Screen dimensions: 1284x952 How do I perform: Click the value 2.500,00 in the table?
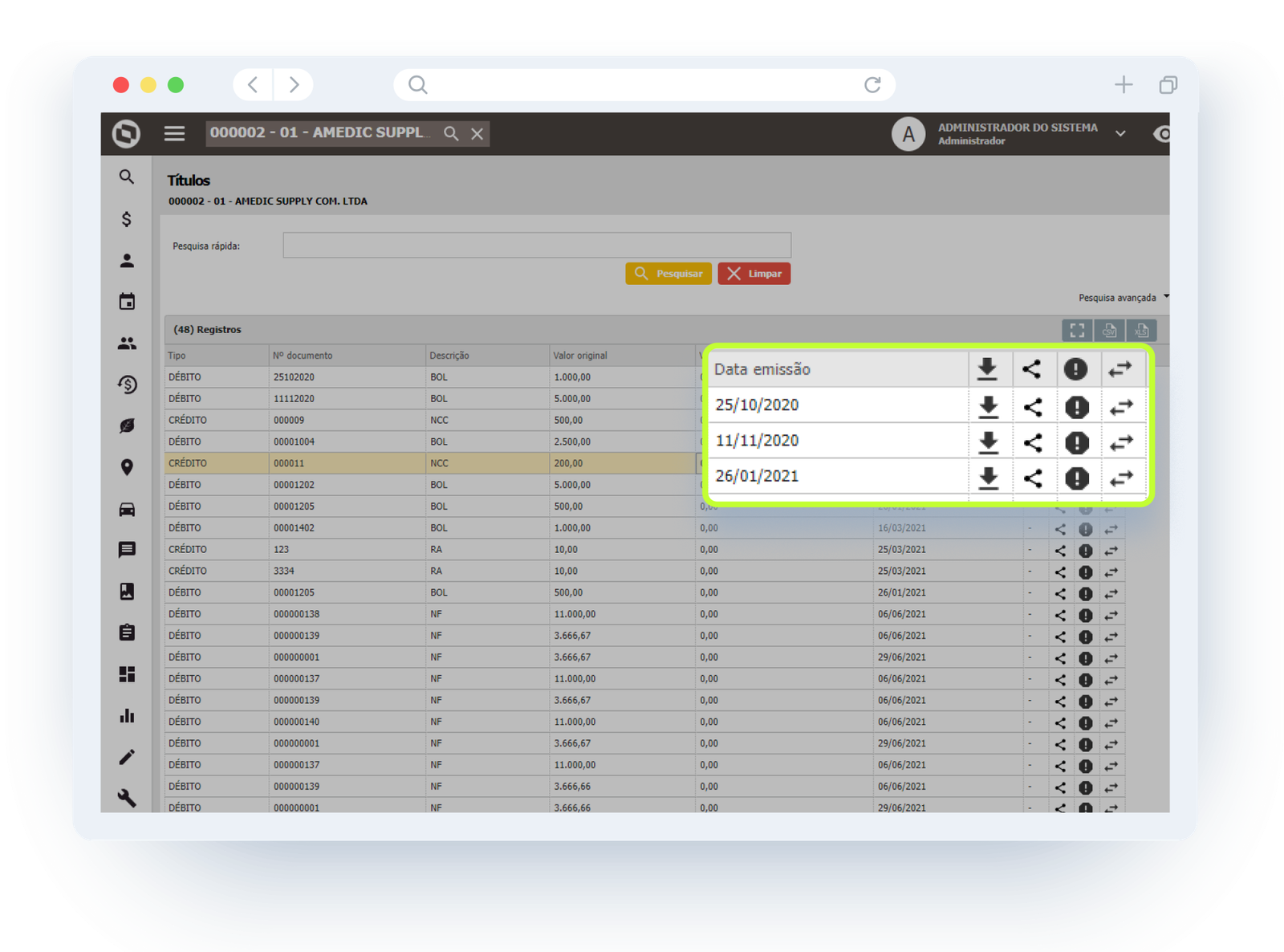572,442
